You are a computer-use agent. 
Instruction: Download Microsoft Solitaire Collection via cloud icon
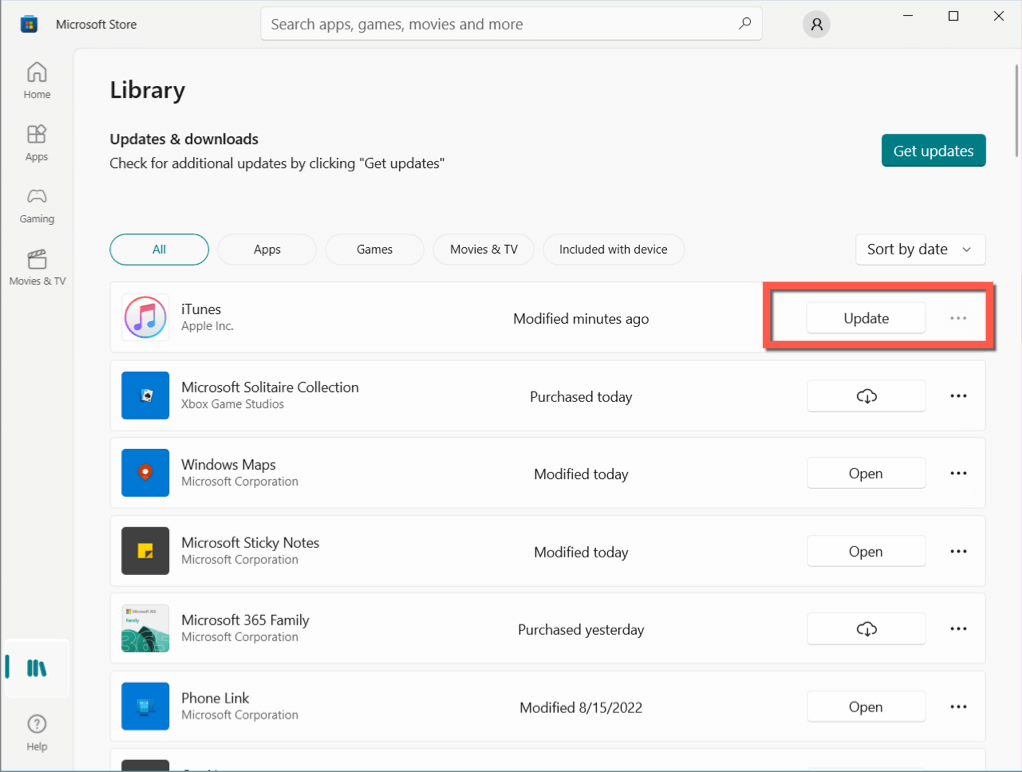tap(866, 396)
